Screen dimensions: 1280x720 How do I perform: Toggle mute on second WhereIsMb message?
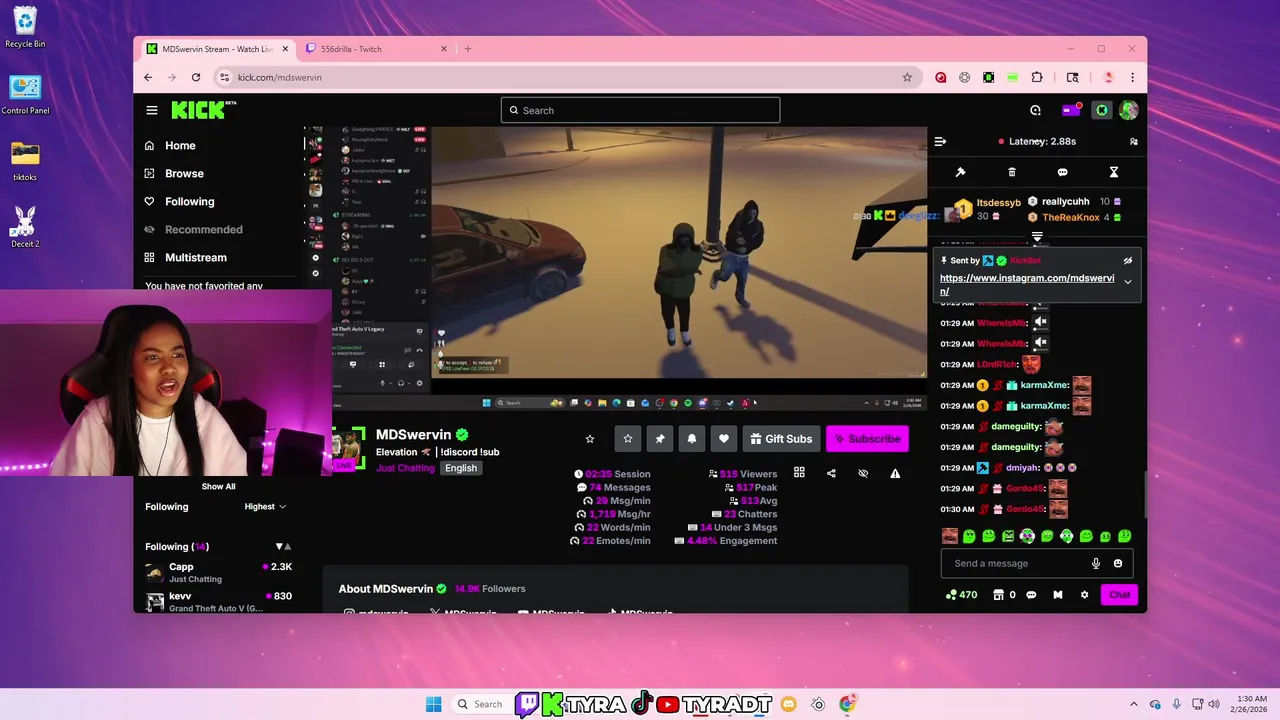pyautogui.click(x=1040, y=343)
